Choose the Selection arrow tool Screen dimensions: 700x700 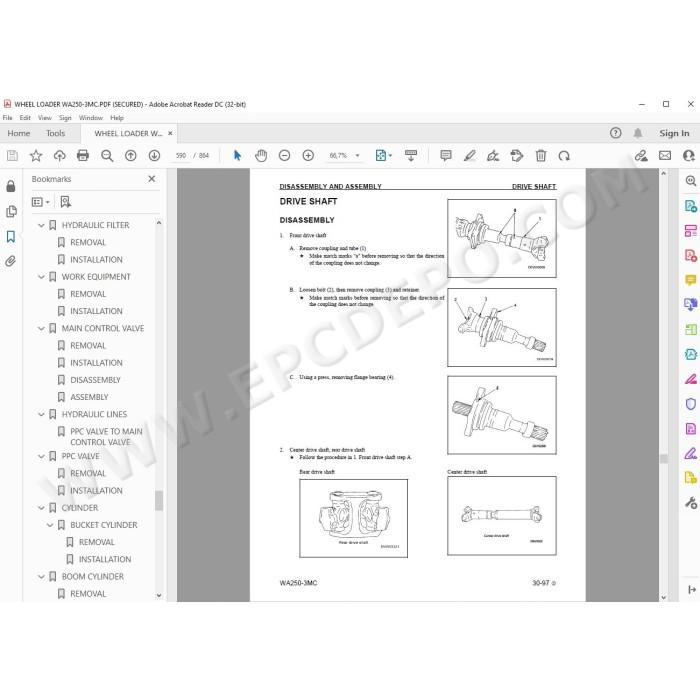(x=237, y=155)
